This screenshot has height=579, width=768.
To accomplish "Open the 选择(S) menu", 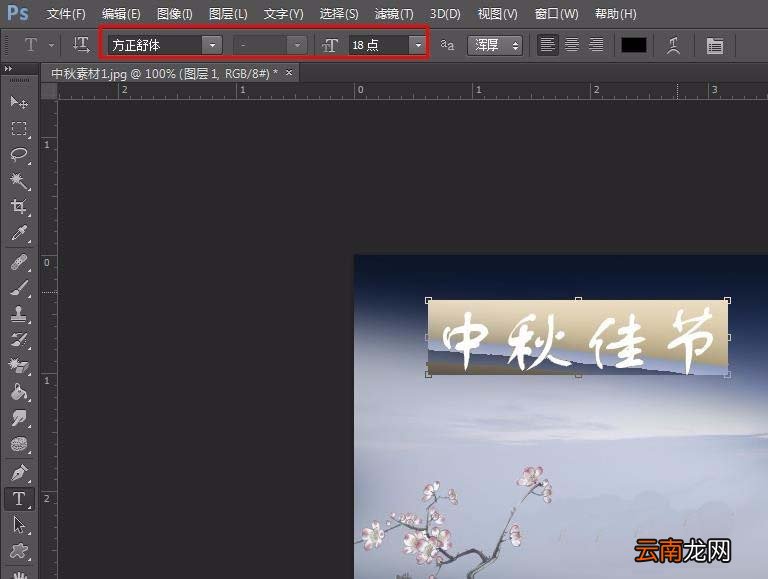I will pyautogui.click(x=338, y=14).
